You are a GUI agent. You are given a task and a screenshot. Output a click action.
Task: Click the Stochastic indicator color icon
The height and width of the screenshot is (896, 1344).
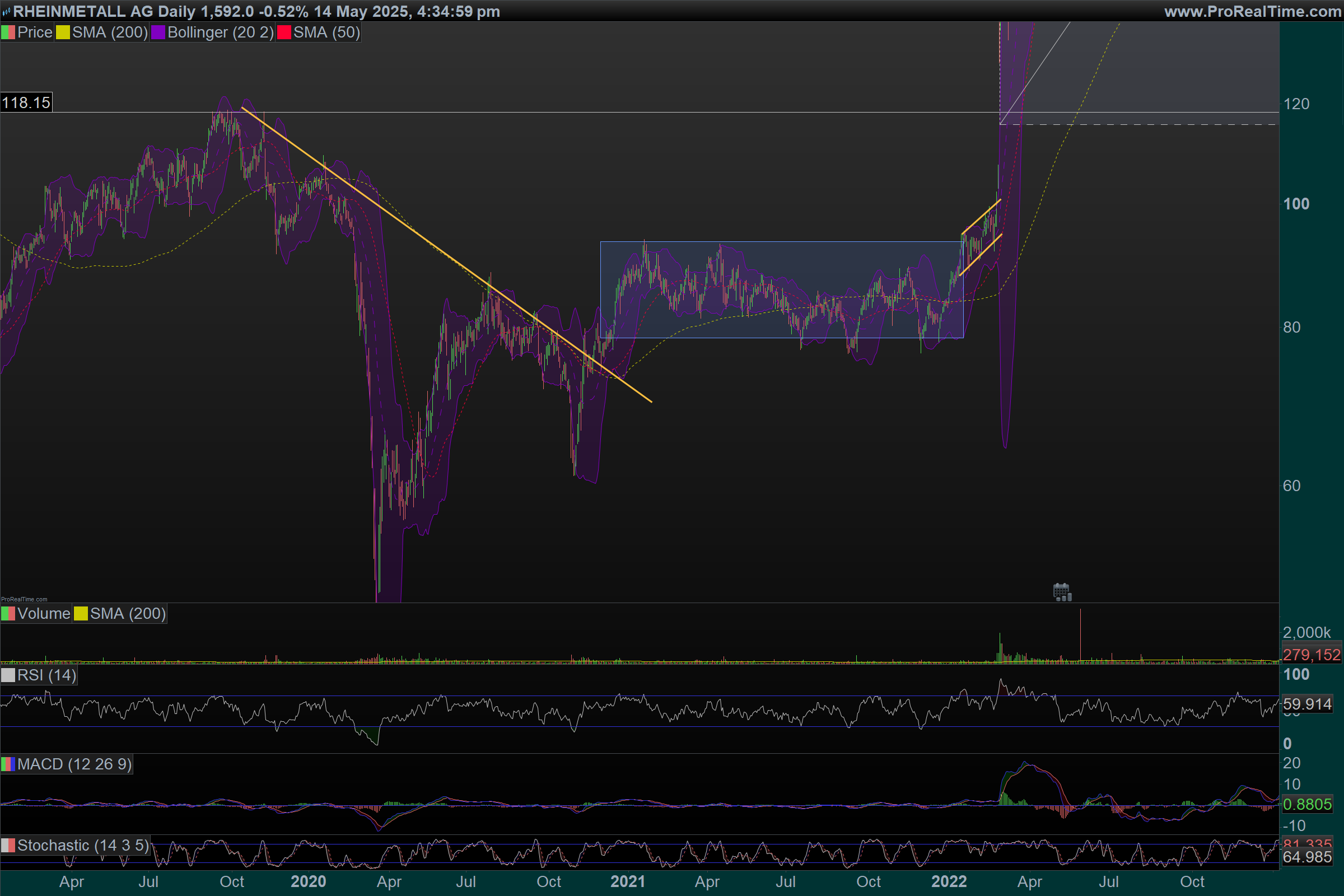point(8,846)
